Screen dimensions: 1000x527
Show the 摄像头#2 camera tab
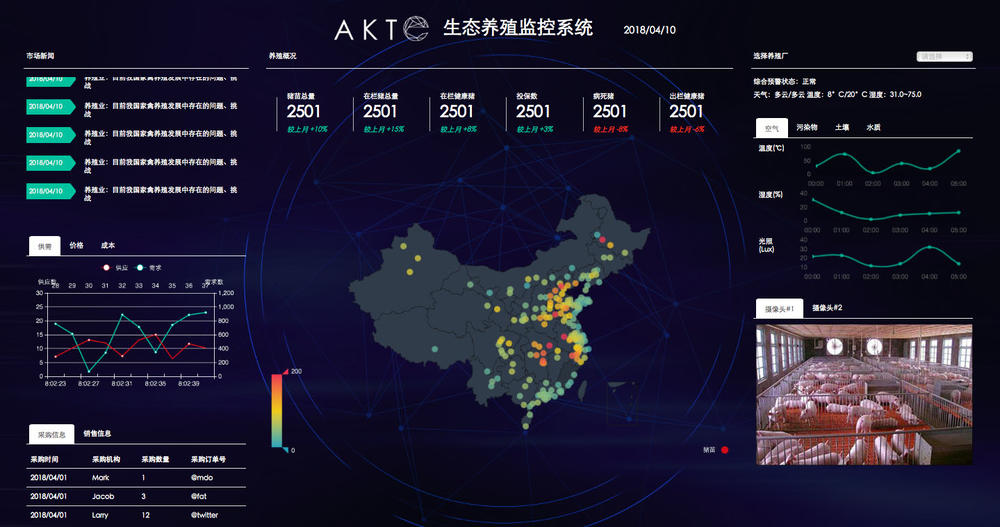click(x=827, y=308)
